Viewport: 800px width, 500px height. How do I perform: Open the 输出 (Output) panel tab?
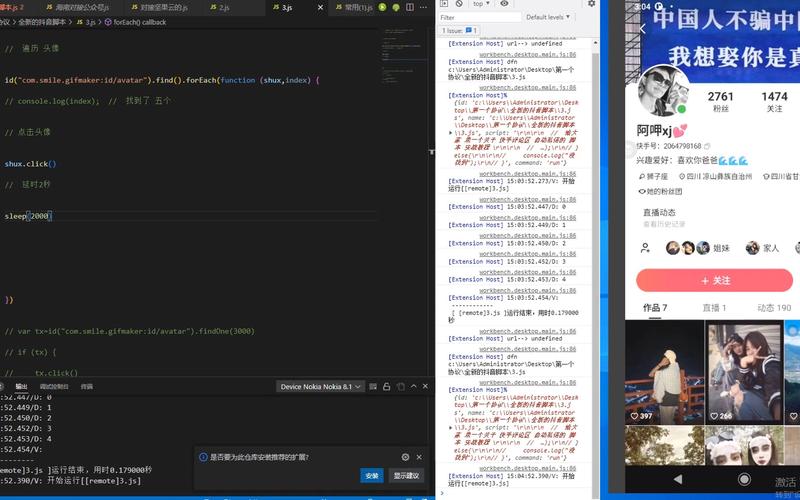tap(21, 386)
